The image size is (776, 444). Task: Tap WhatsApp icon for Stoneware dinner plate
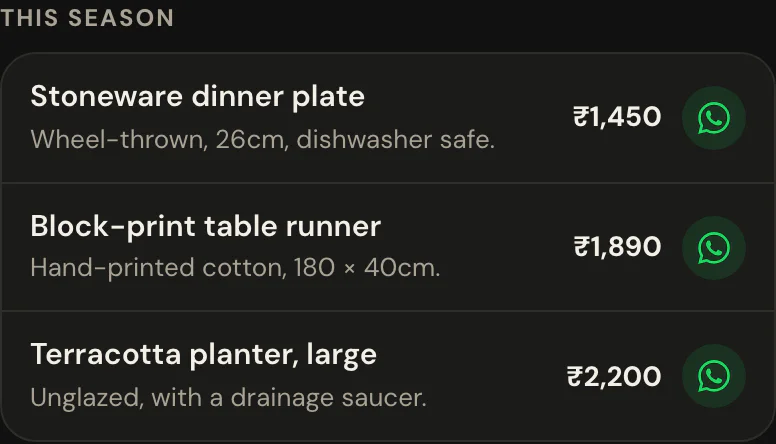(x=714, y=118)
